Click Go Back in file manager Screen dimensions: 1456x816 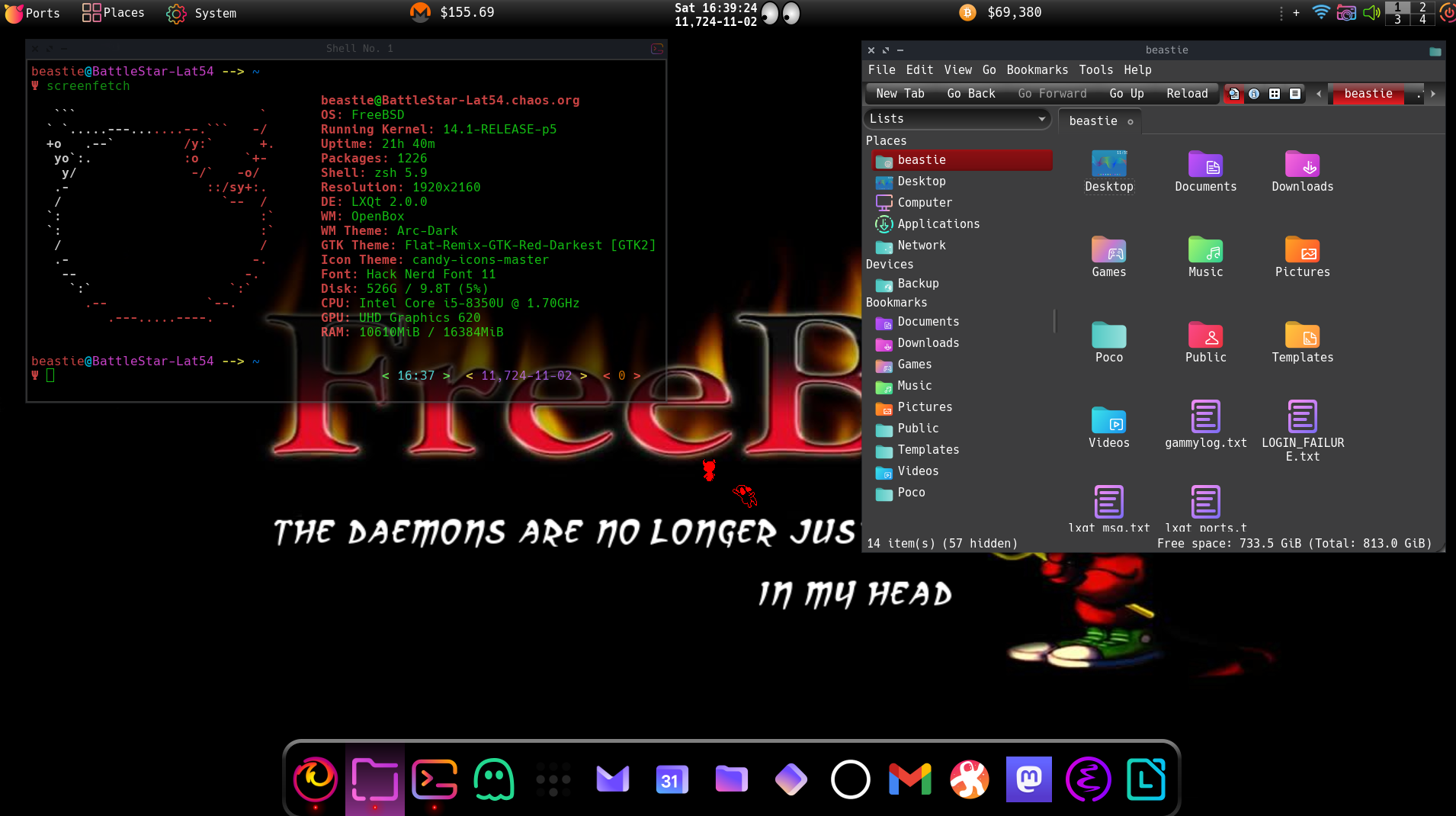(x=971, y=94)
